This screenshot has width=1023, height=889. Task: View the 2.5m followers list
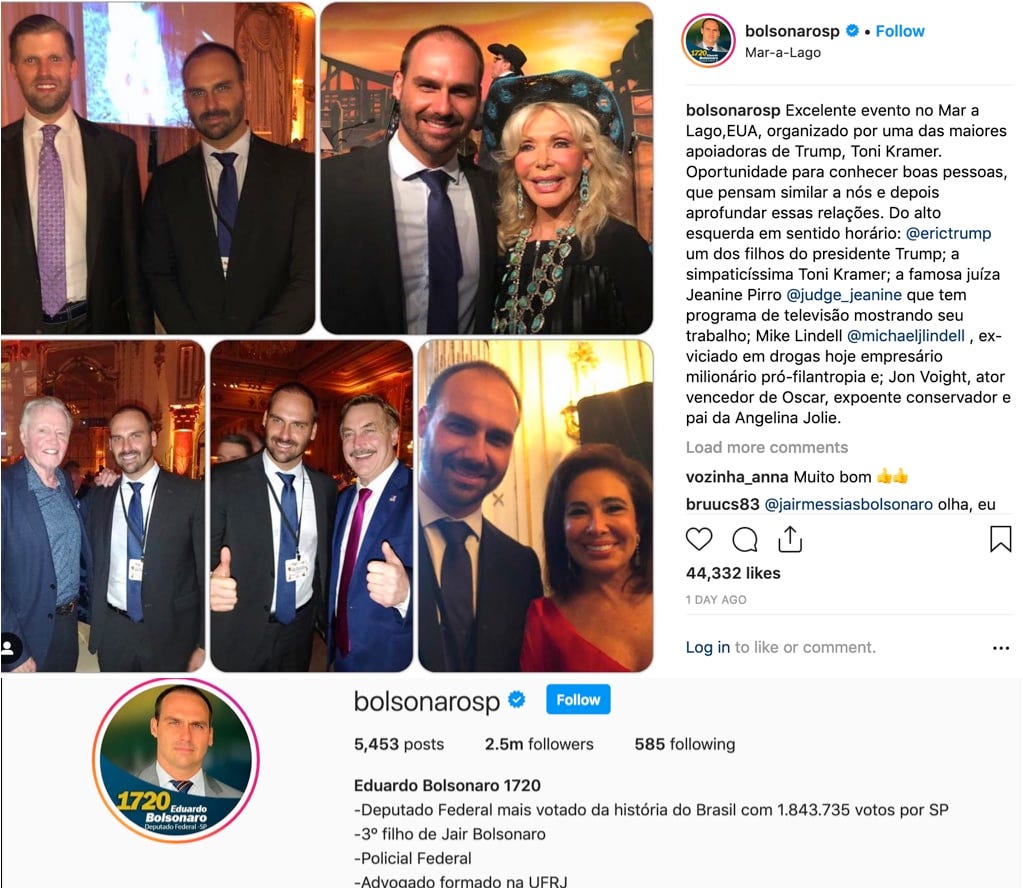pos(539,744)
